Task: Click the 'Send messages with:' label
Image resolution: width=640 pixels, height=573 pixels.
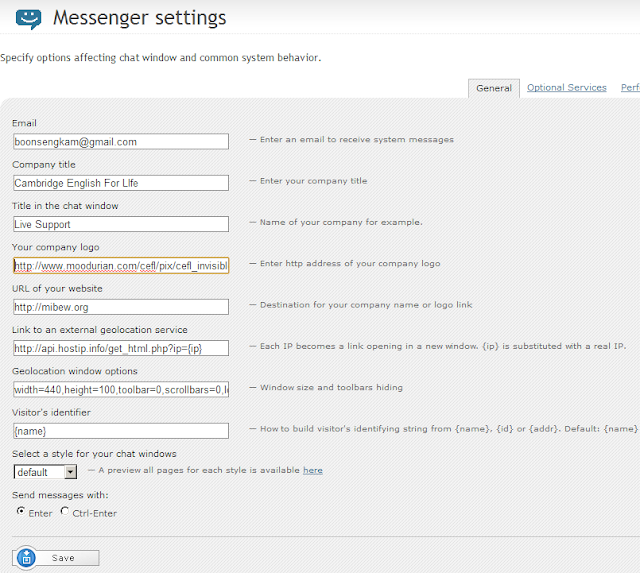Action: [60, 495]
